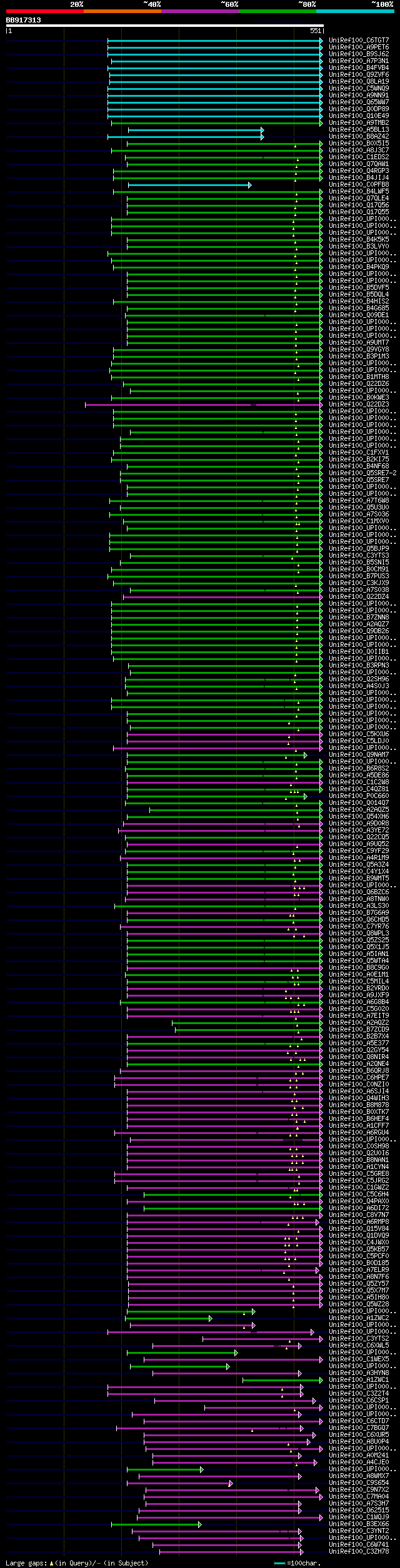Select the UniRef100_A3LS30 label

pyautogui.click(x=359, y=906)
